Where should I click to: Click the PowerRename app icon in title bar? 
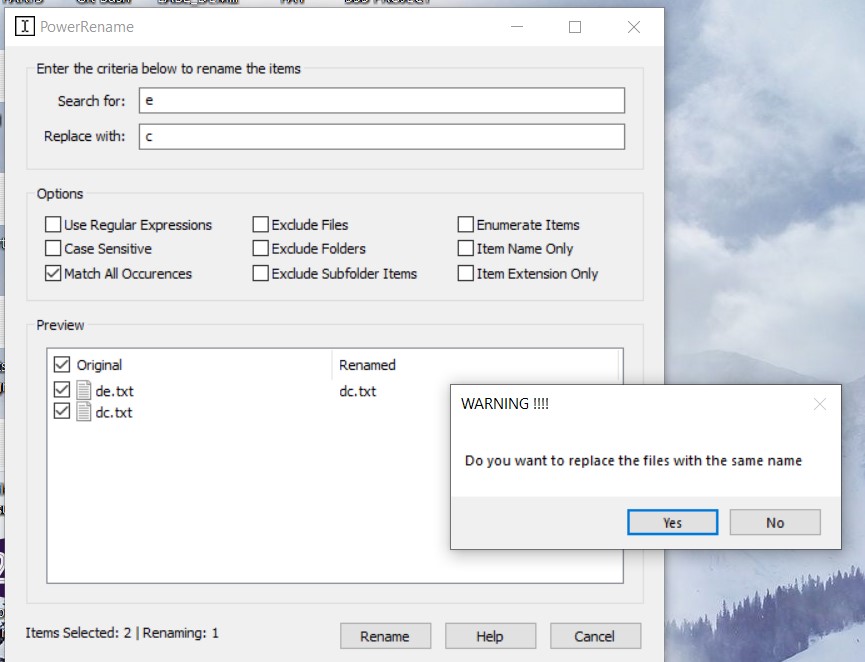coord(24,26)
